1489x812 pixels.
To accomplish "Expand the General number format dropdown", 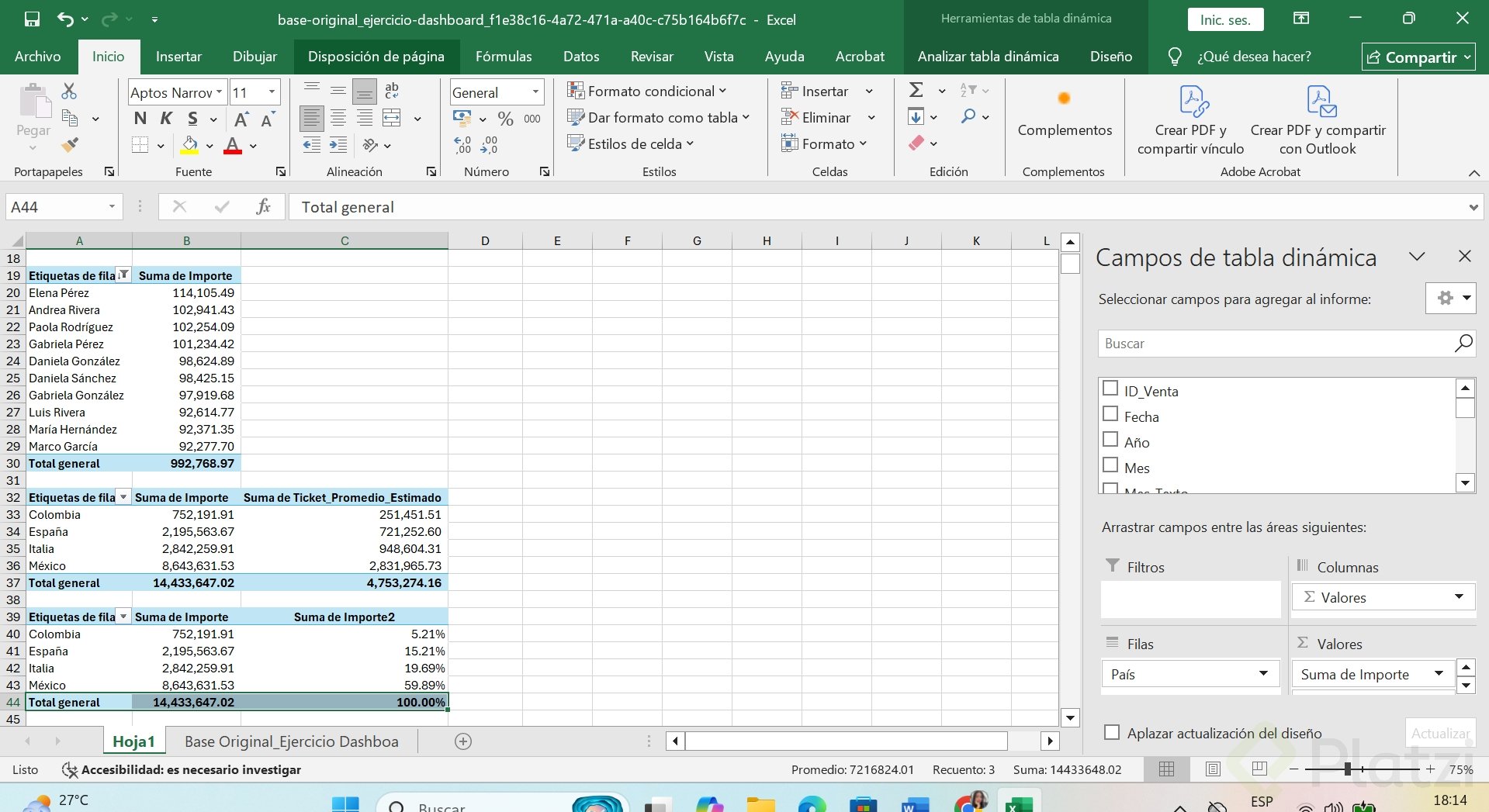I will coord(535,92).
